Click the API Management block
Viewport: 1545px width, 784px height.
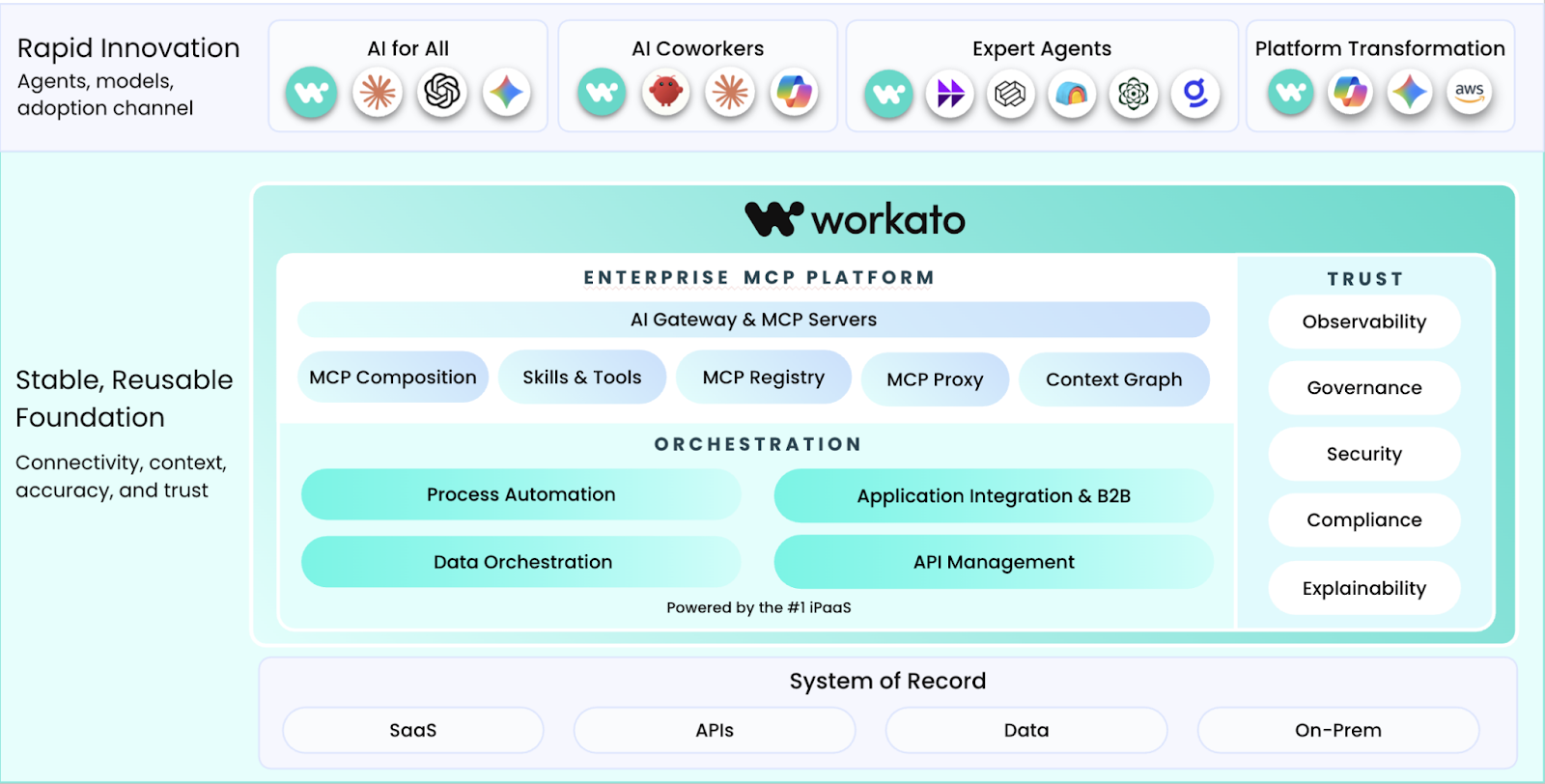[x=993, y=562]
